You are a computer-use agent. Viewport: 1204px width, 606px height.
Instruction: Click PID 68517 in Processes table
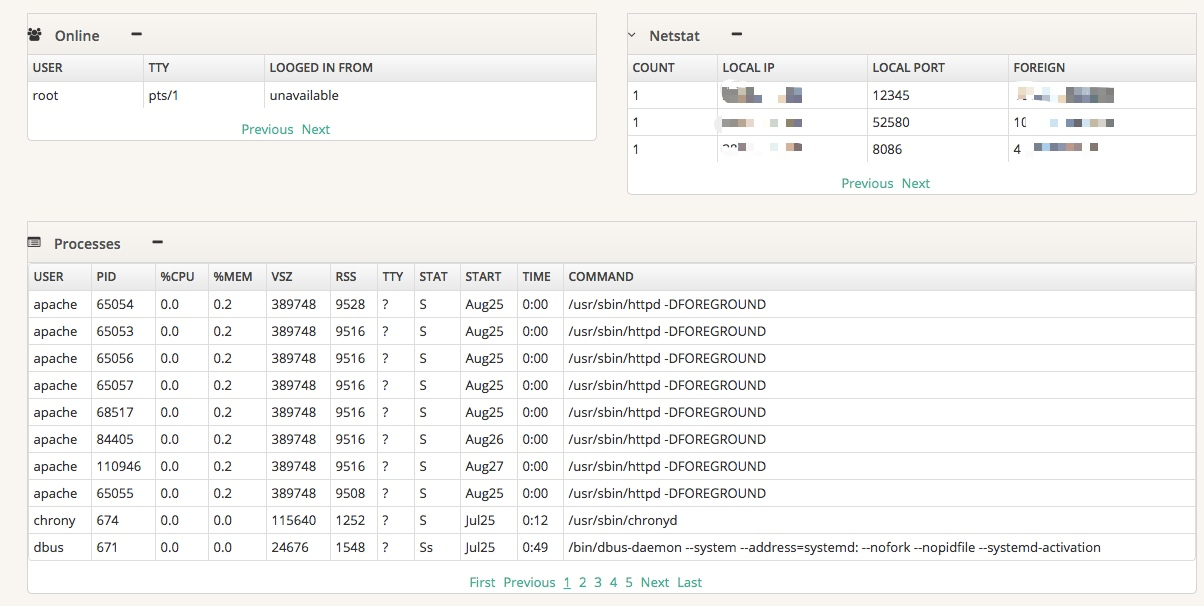tap(123, 412)
